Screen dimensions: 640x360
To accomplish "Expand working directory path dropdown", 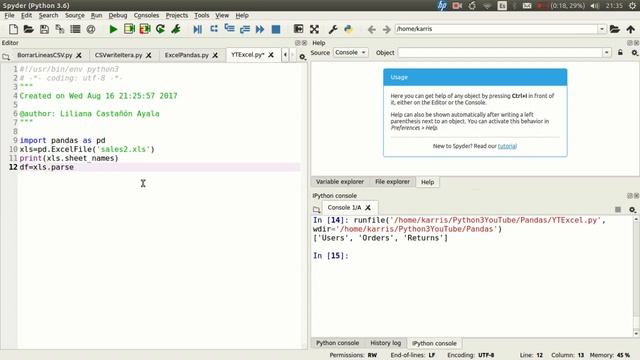I will coord(602,29).
